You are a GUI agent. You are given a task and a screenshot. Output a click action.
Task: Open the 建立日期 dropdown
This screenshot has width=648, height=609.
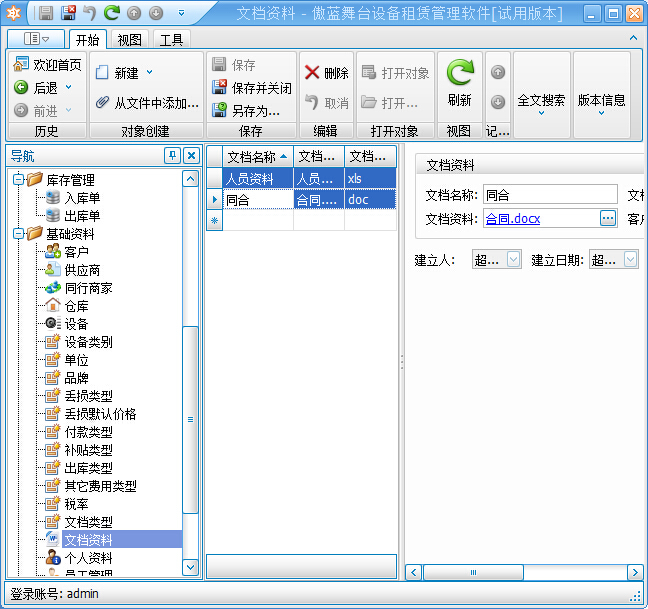tap(630, 260)
